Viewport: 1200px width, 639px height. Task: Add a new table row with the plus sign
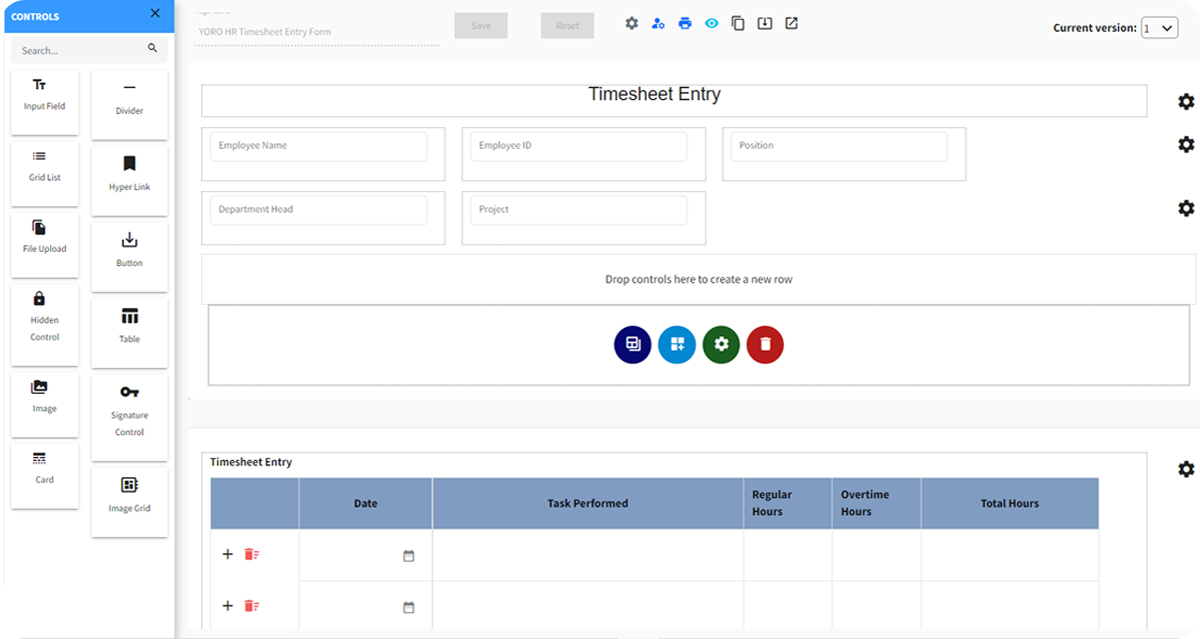(227, 551)
